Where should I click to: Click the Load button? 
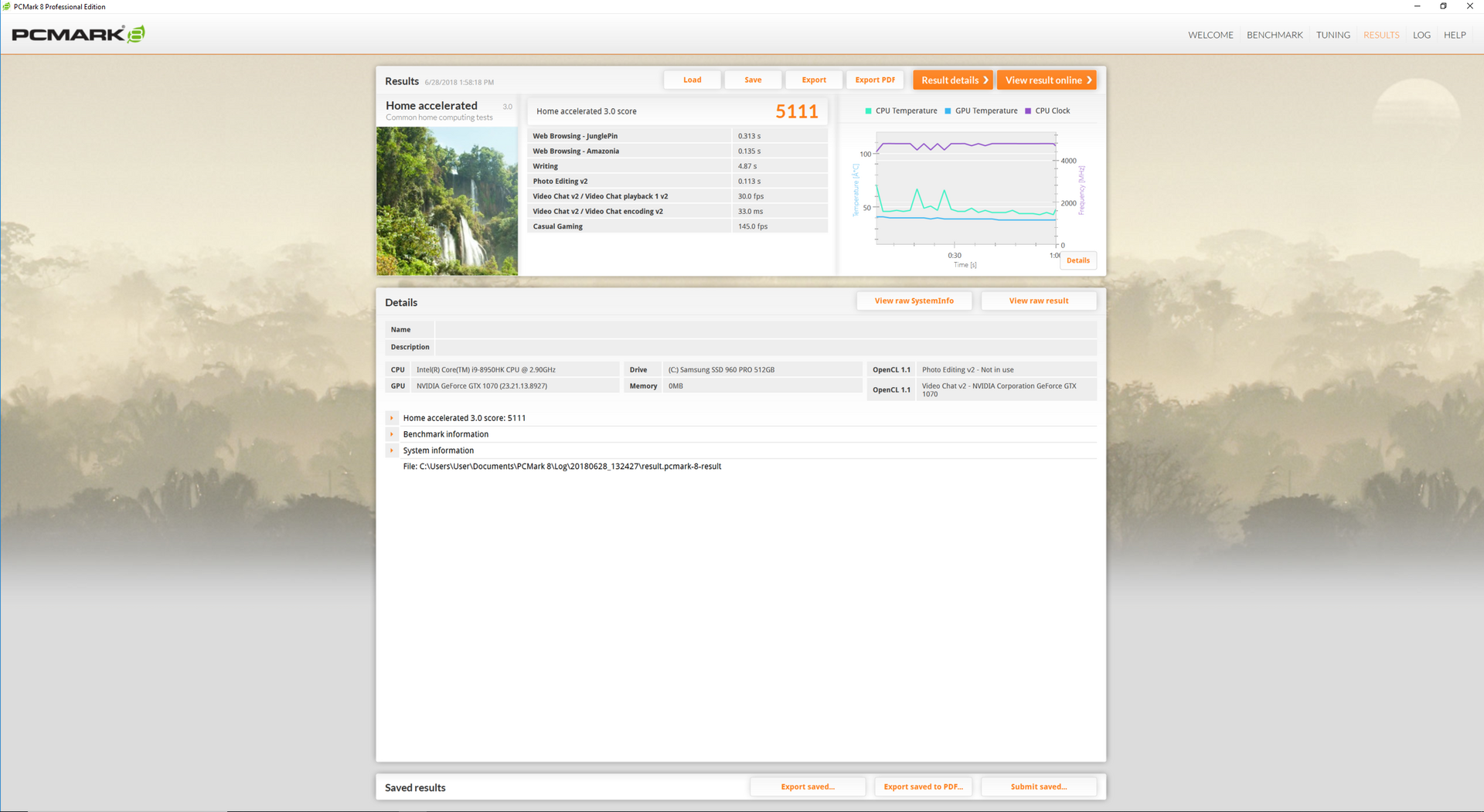point(693,80)
